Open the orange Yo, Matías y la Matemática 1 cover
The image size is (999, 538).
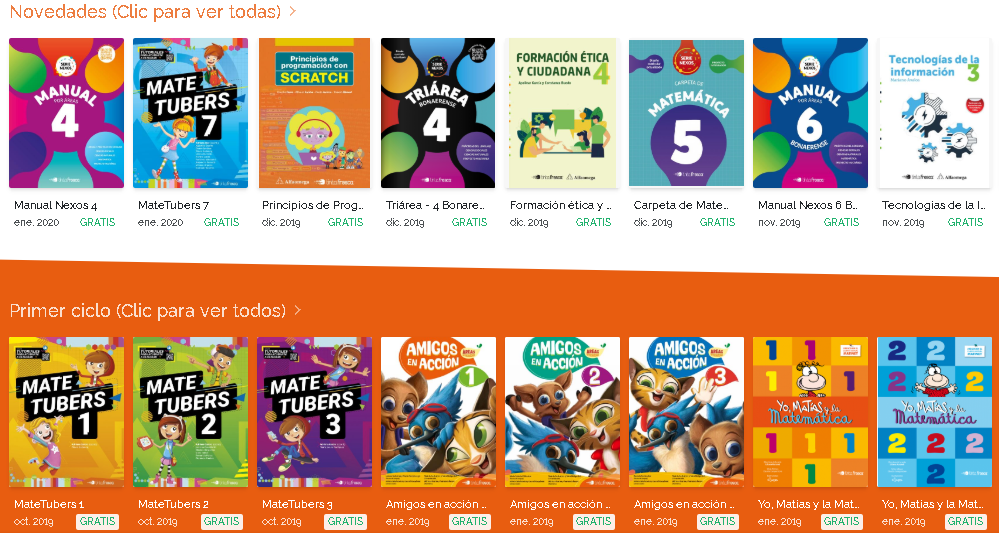810,412
